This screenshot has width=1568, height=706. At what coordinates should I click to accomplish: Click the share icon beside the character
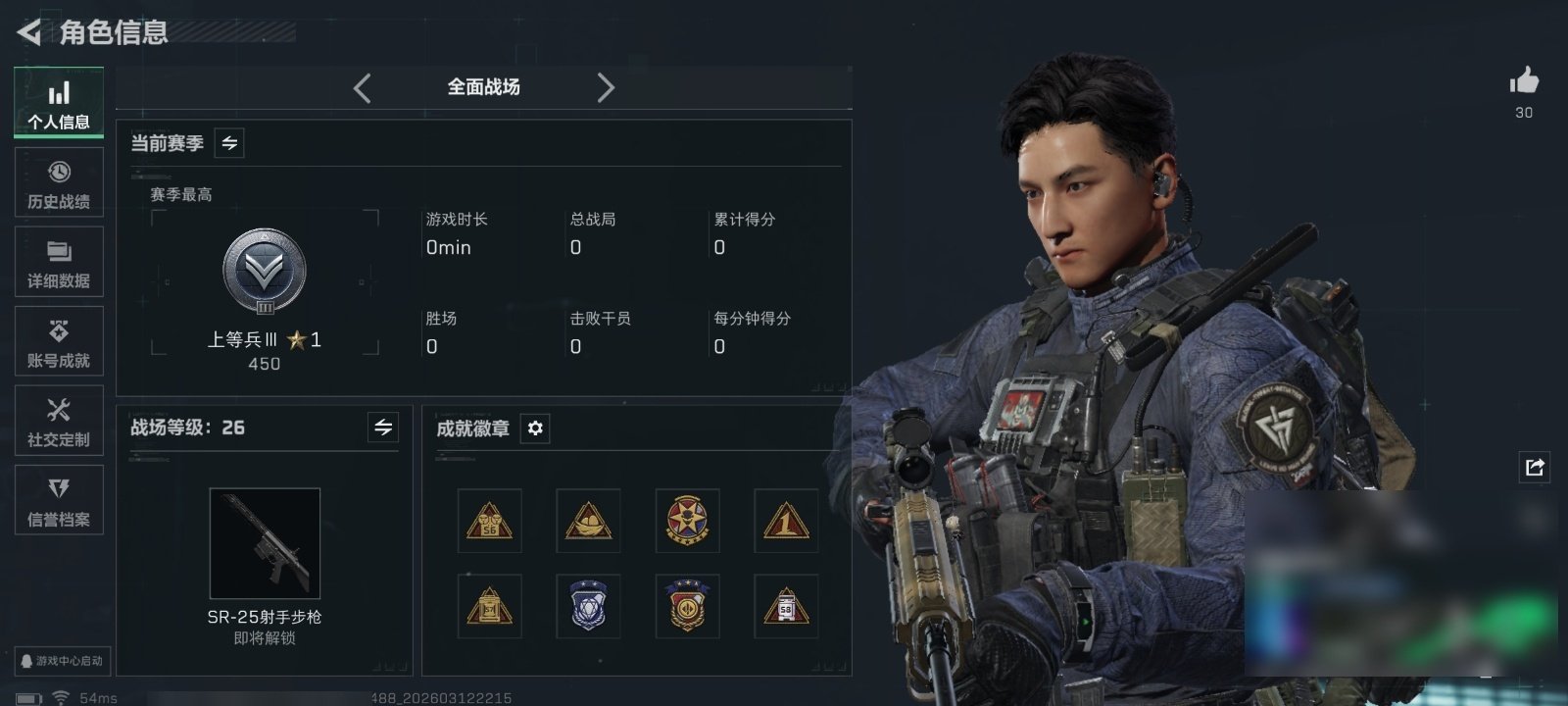[x=1535, y=468]
